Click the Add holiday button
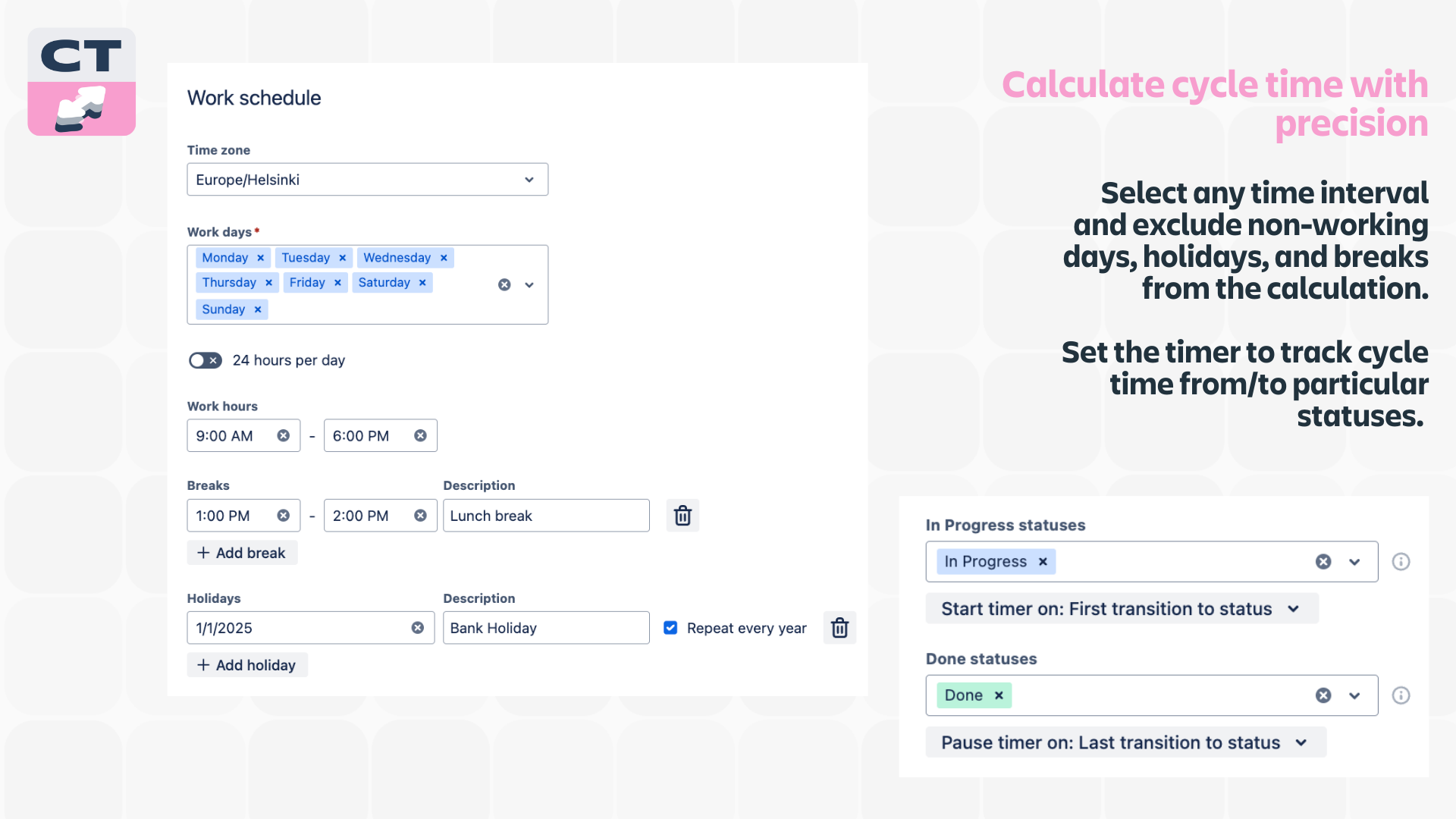 coord(246,664)
